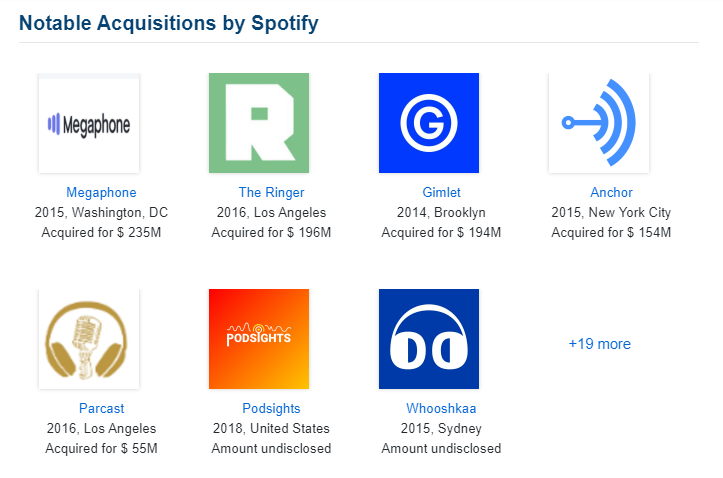The width and height of the screenshot is (723, 478).
Task: Select the Gimlet blue G logo
Action: pos(429,123)
